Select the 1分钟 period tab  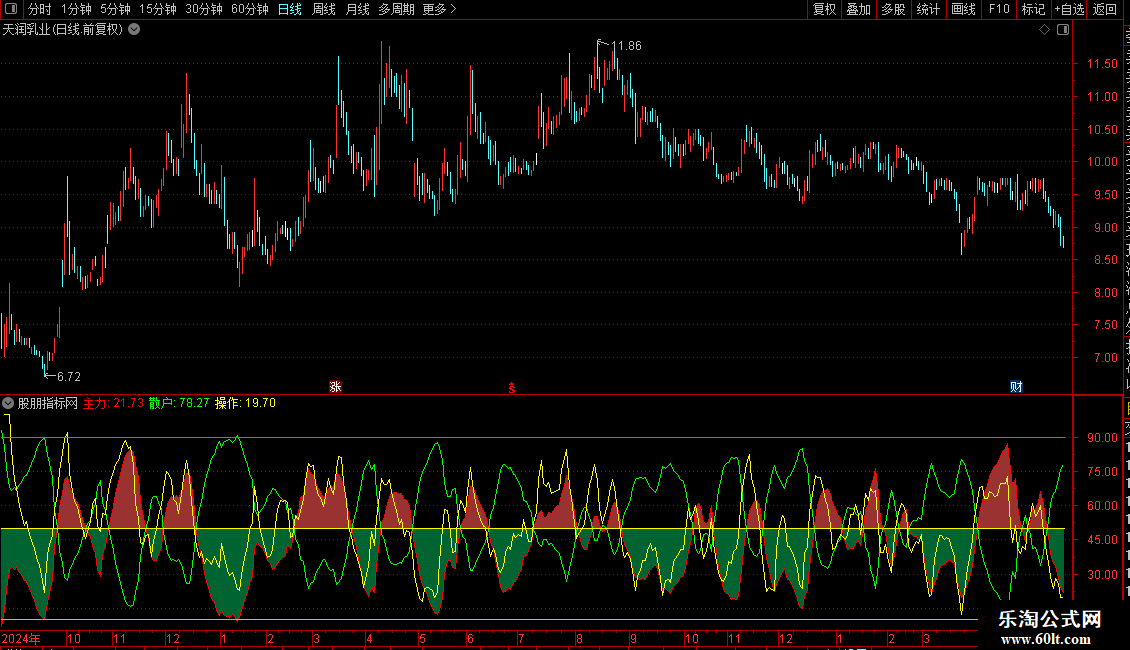(76, 9)
